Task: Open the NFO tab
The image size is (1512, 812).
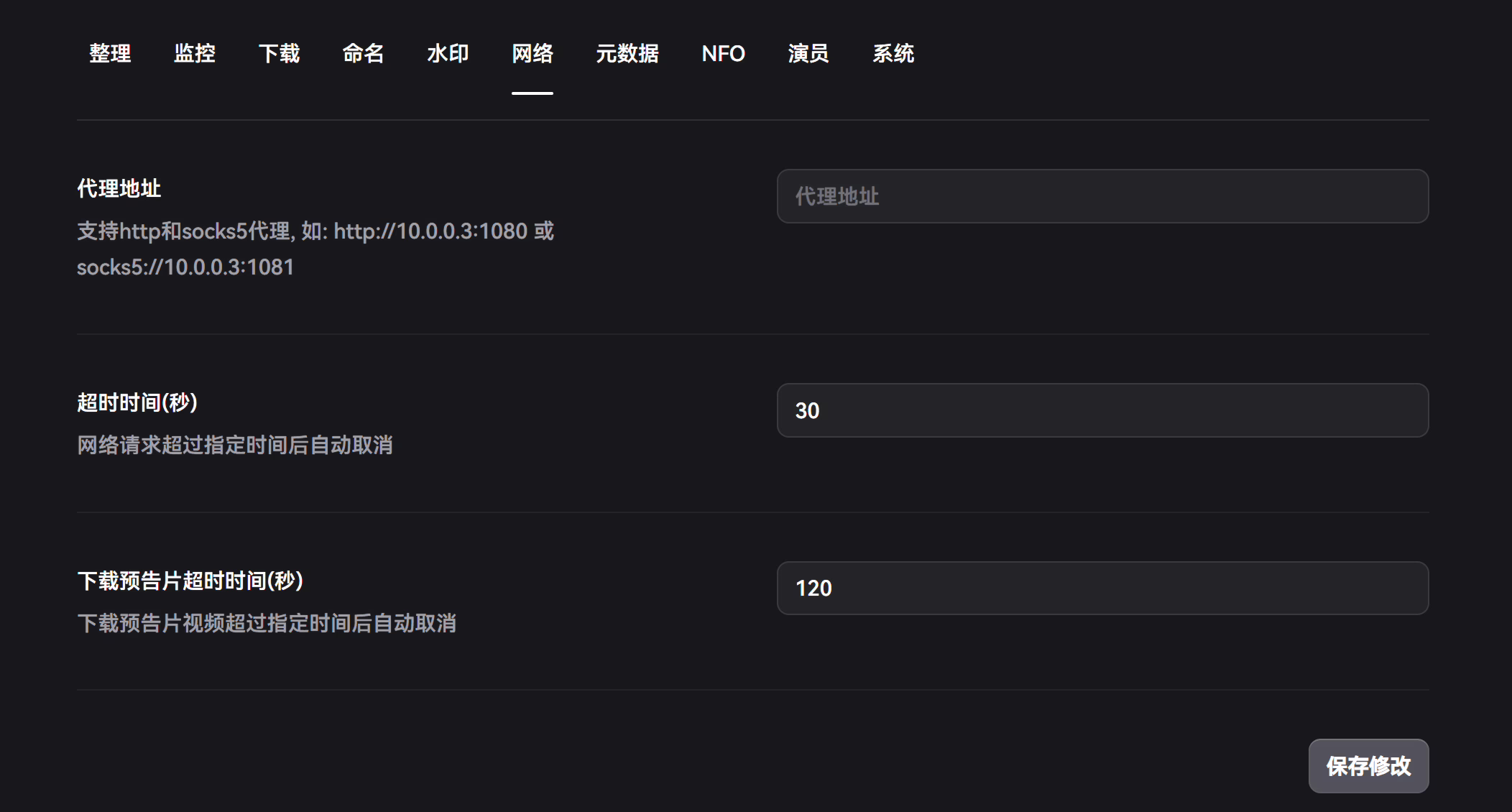Action: [724, 53]
